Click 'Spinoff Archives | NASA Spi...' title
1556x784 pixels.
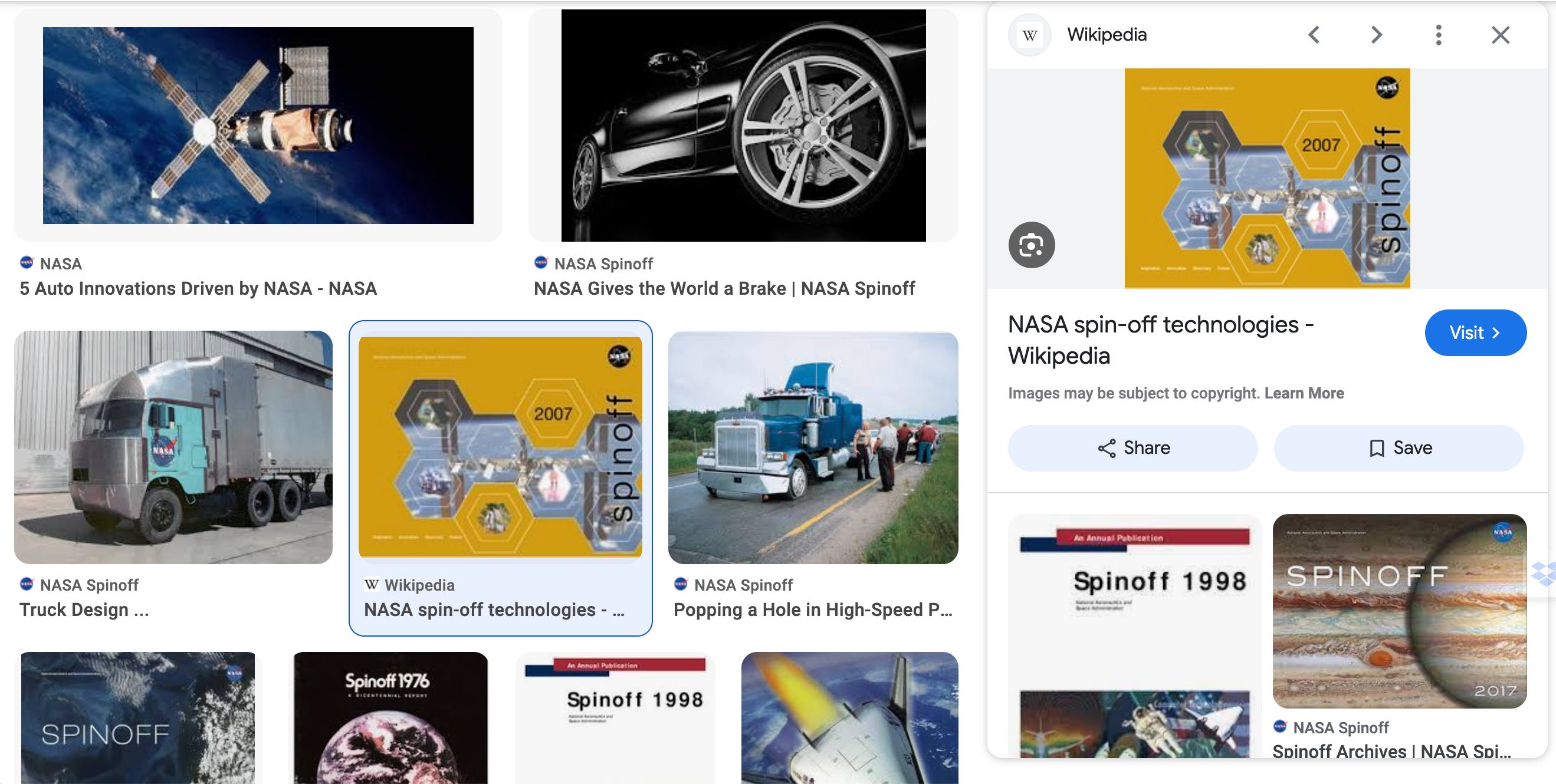coord(1391,751)
